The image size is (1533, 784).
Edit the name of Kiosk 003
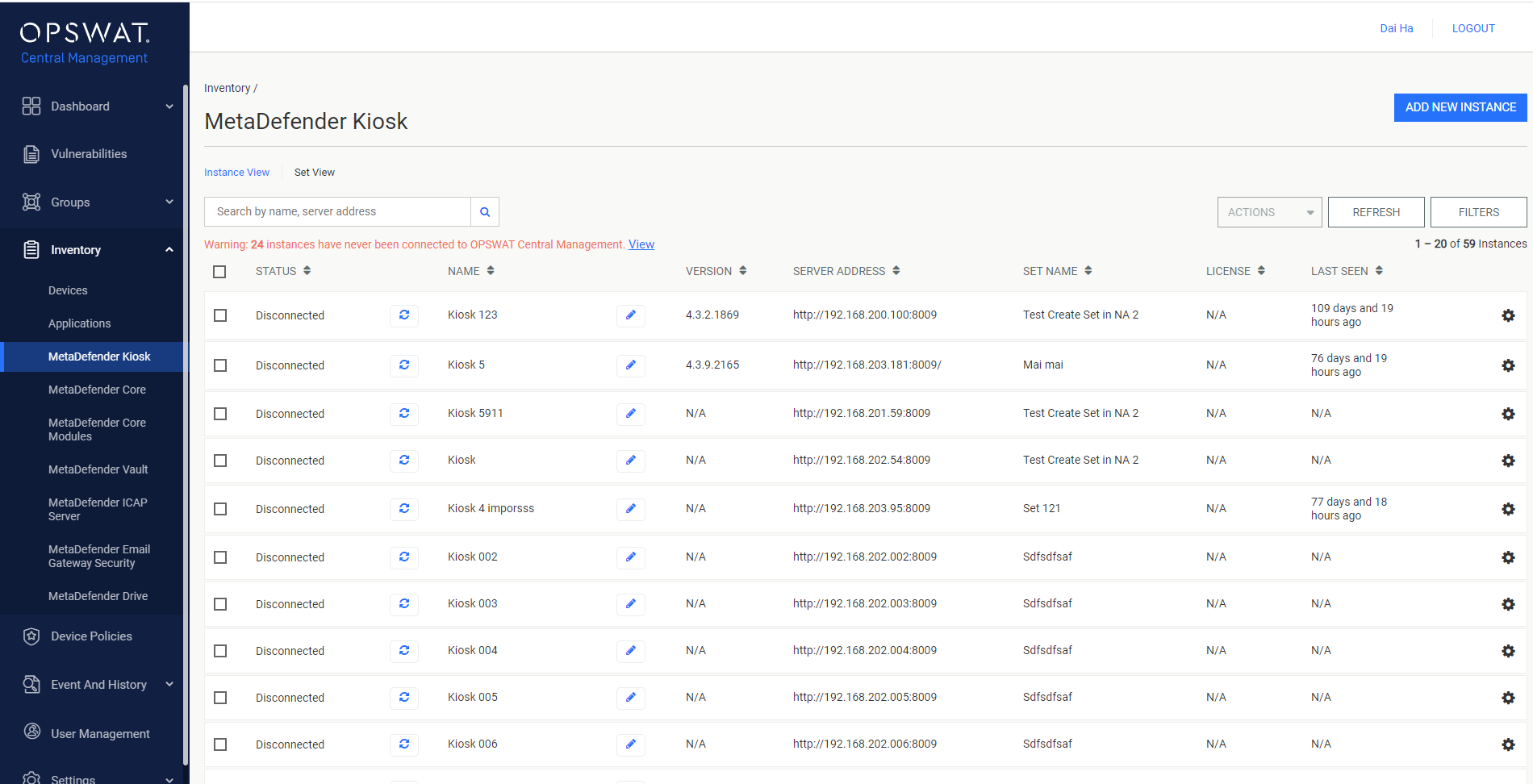(631, 604)
